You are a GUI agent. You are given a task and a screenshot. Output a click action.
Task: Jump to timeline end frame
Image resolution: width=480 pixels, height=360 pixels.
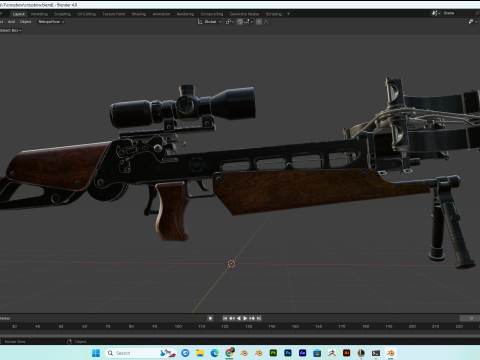(259, 318)
